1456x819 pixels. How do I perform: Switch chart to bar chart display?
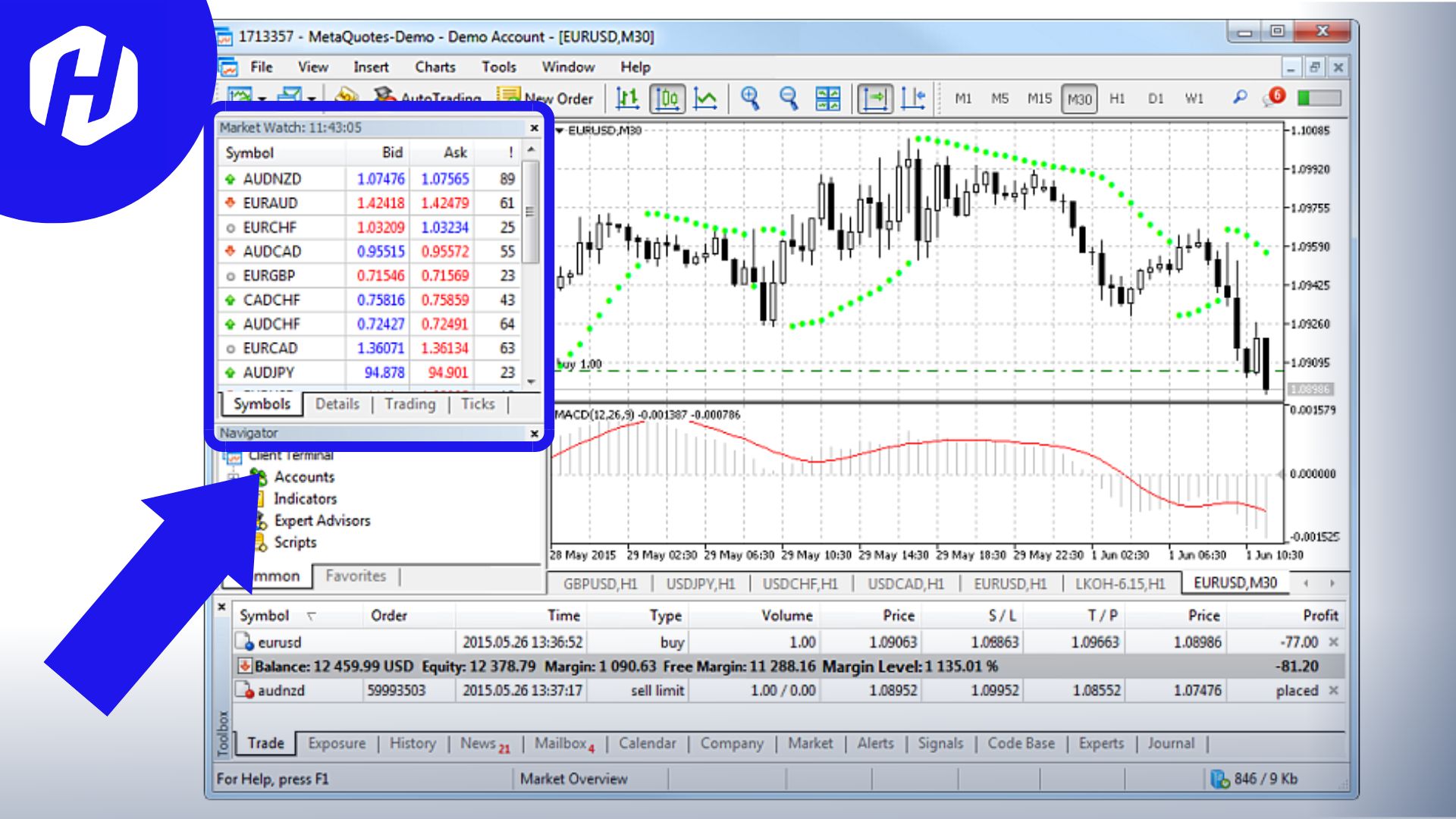(x=627, y=99)
